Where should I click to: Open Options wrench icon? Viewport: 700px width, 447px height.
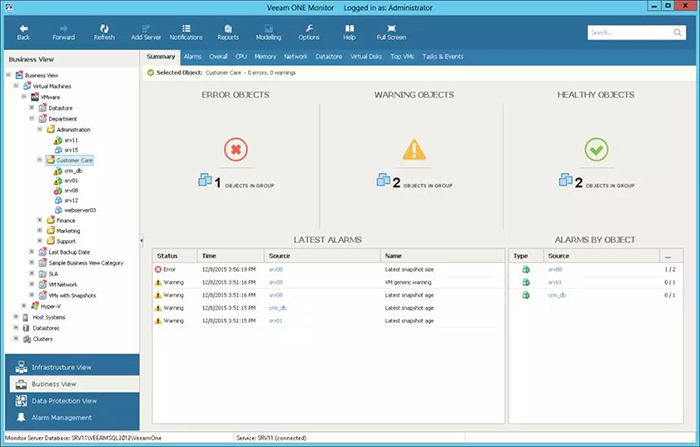(309, 31)
